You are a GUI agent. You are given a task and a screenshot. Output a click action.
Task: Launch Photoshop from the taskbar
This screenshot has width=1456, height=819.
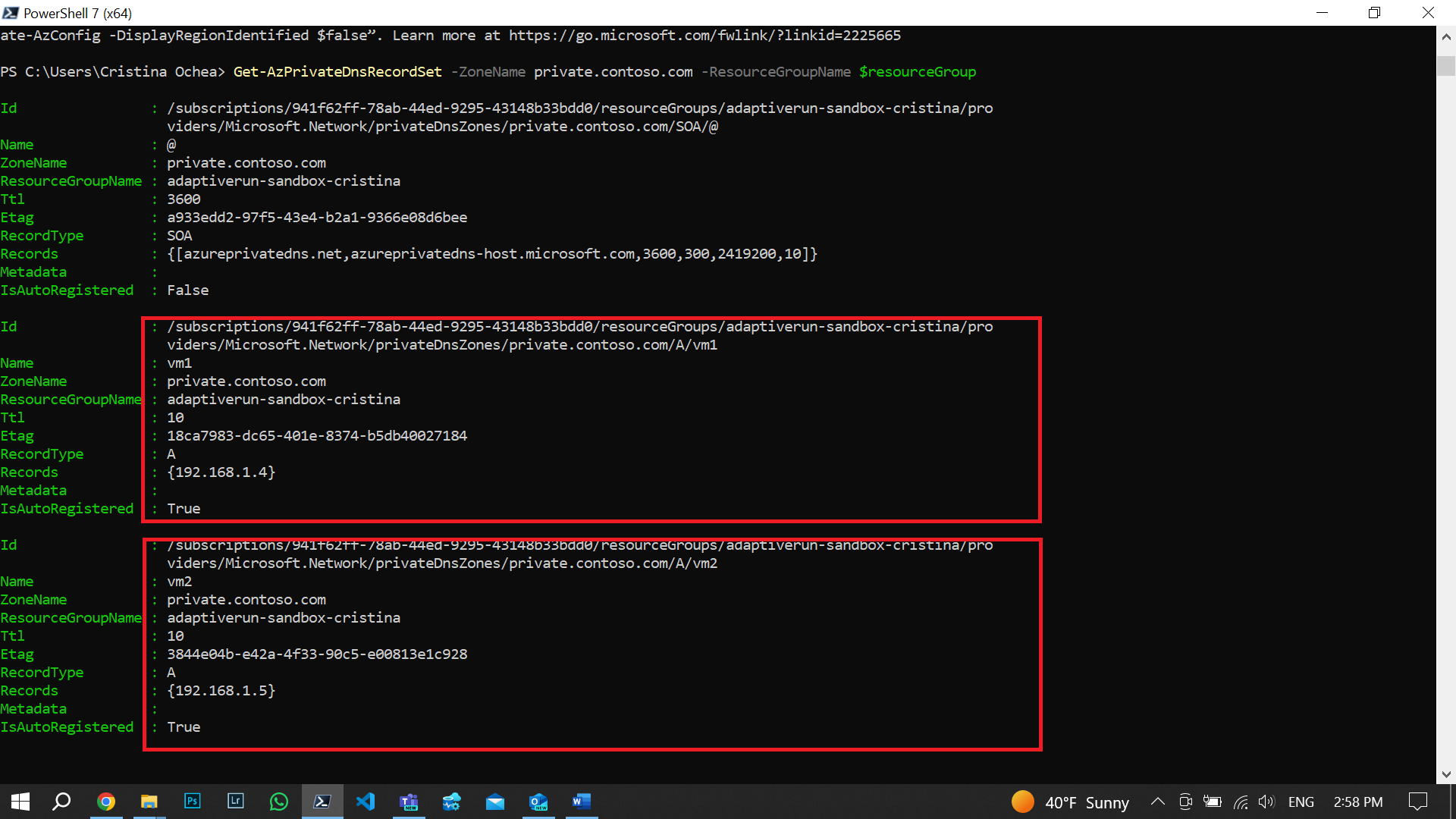193,802
